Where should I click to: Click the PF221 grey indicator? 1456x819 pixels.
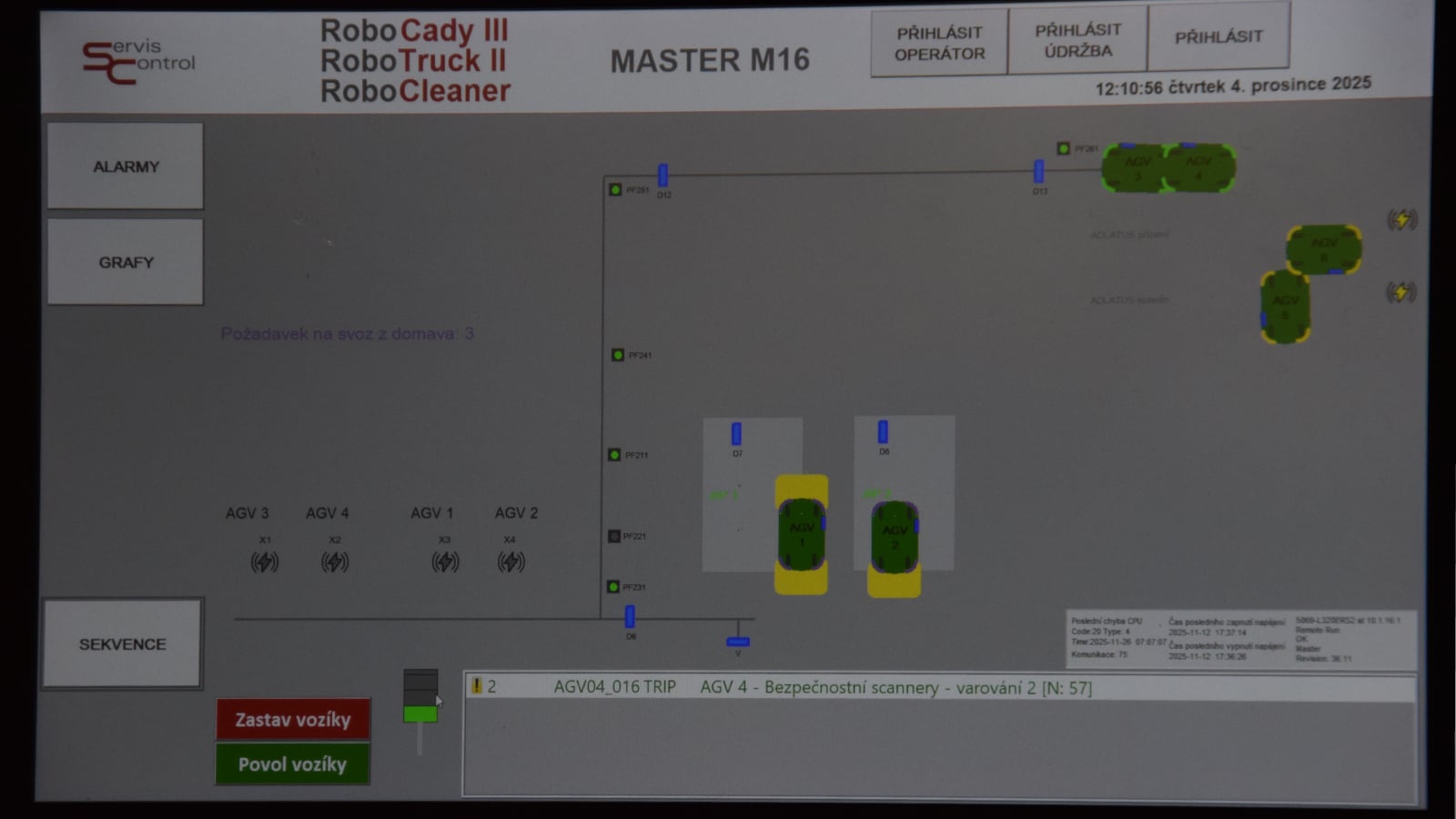(x=614, y=536)
